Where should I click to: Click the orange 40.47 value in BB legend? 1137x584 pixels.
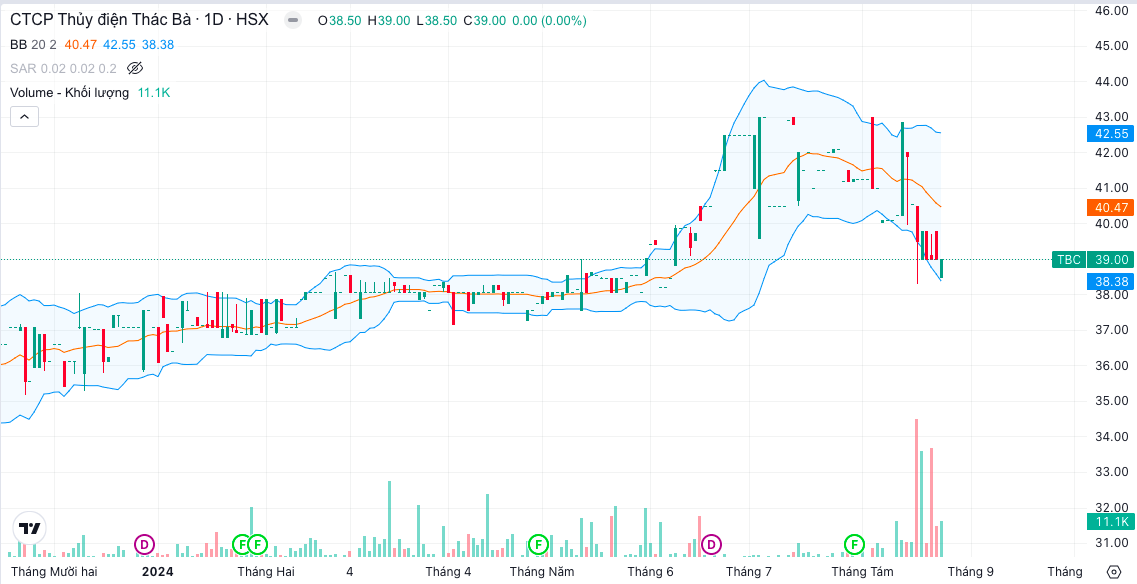pos(80,45)
